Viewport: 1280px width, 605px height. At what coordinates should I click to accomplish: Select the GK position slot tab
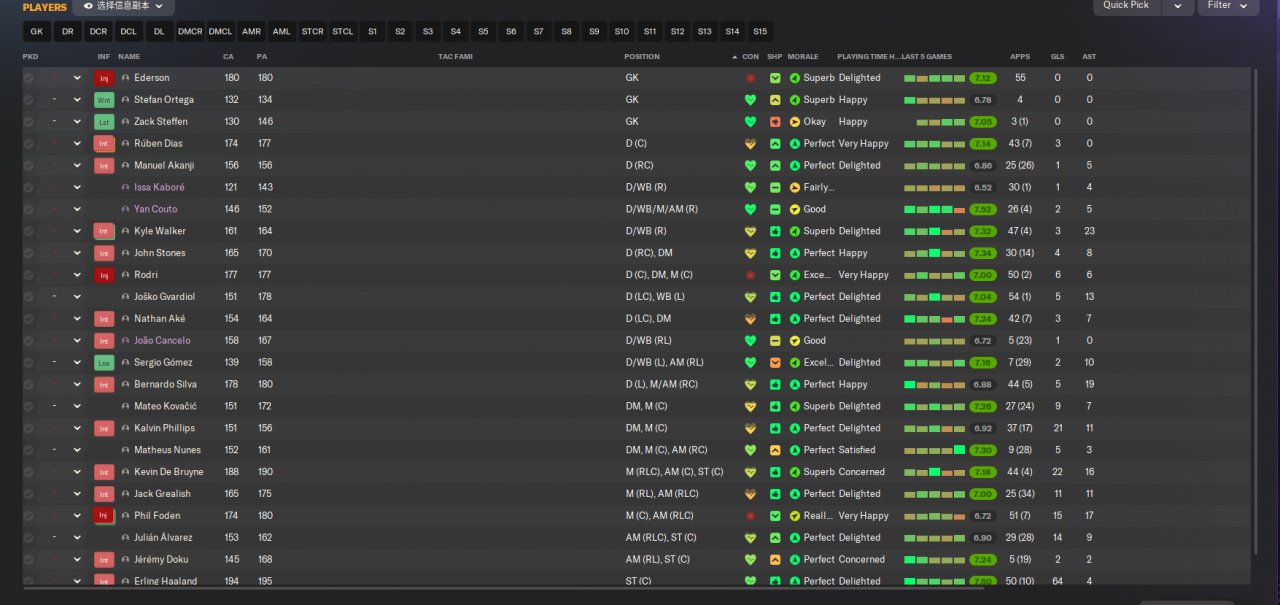click(x=37, y=32)
